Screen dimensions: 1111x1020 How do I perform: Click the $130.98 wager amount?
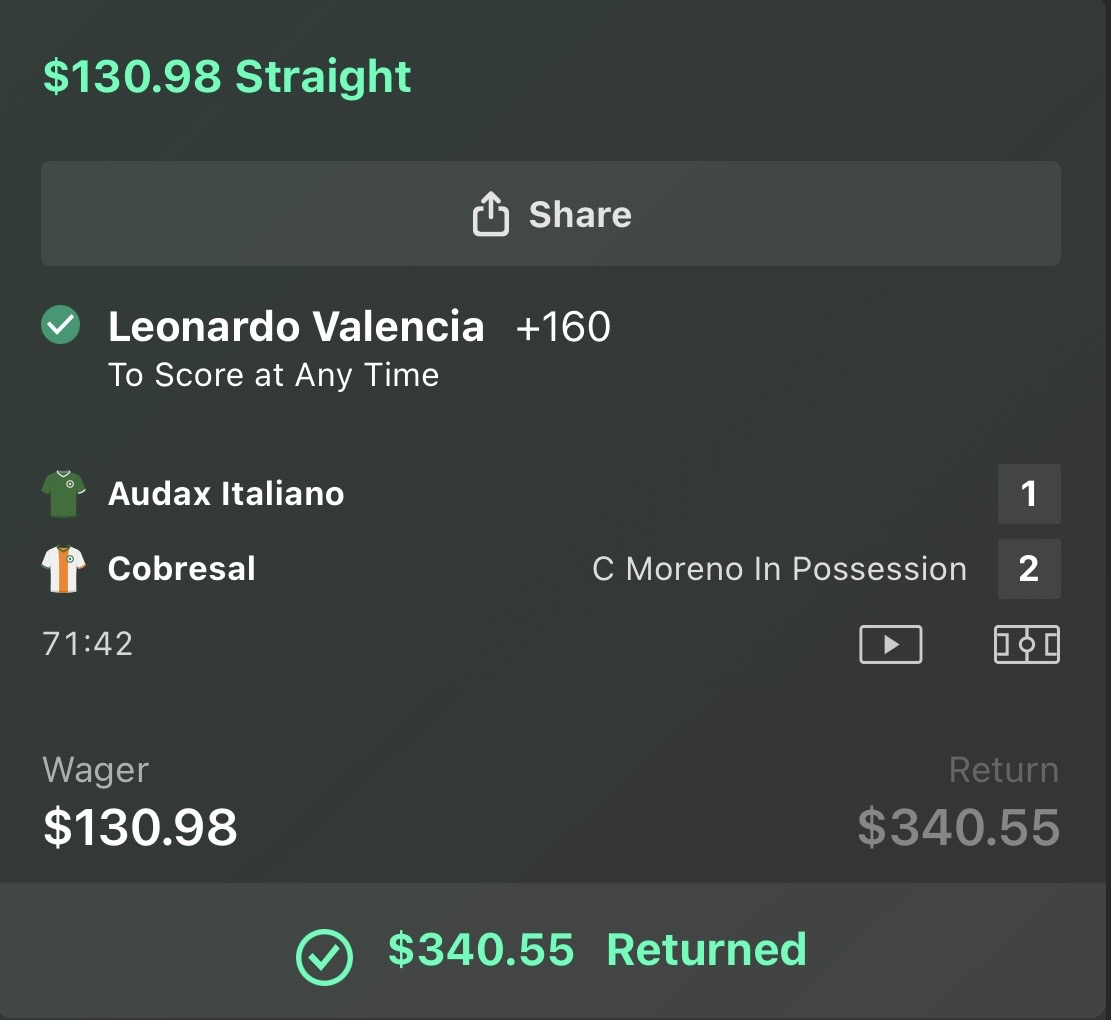coord(140,827)
